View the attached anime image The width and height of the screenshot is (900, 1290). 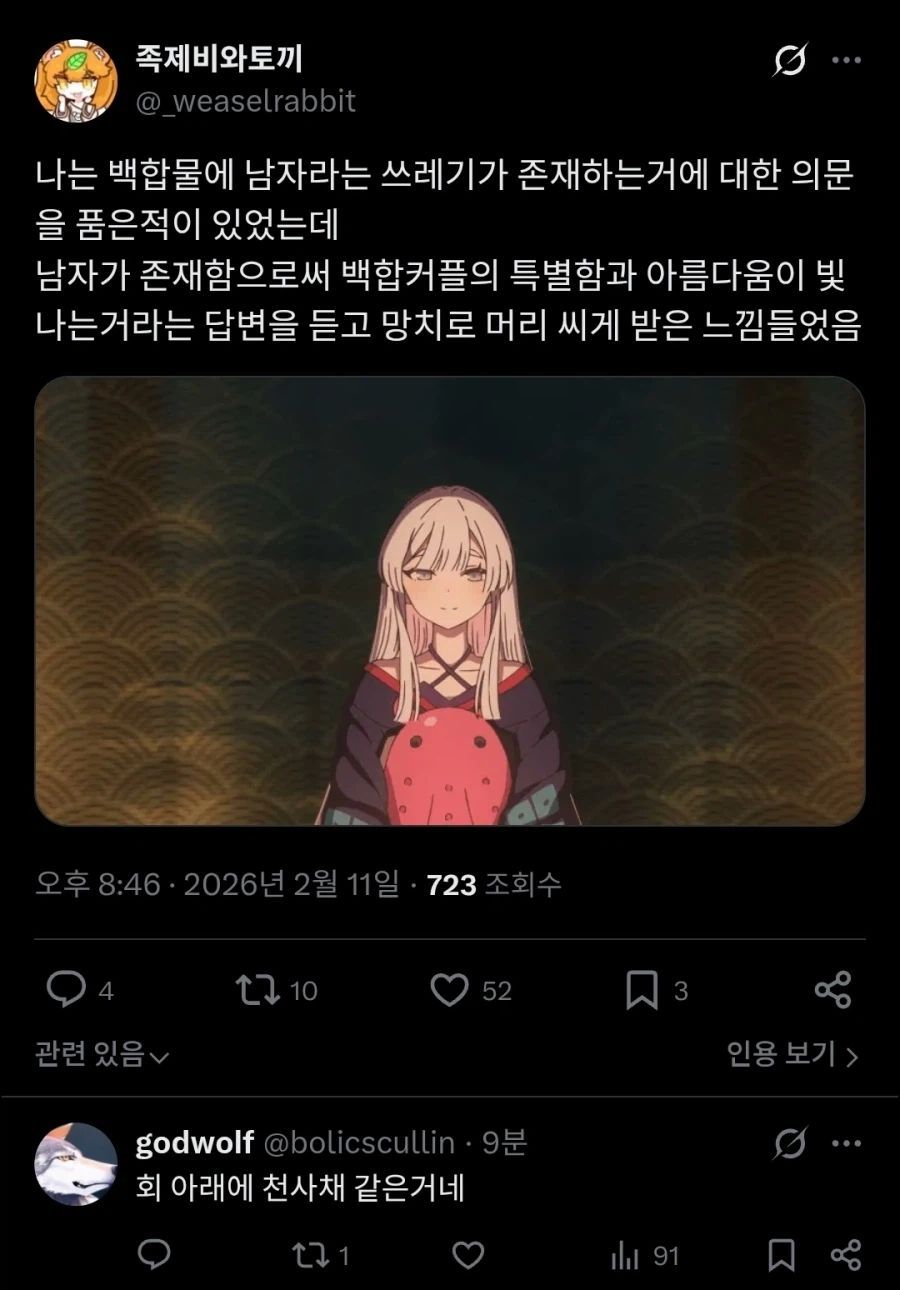coord(450,601)
